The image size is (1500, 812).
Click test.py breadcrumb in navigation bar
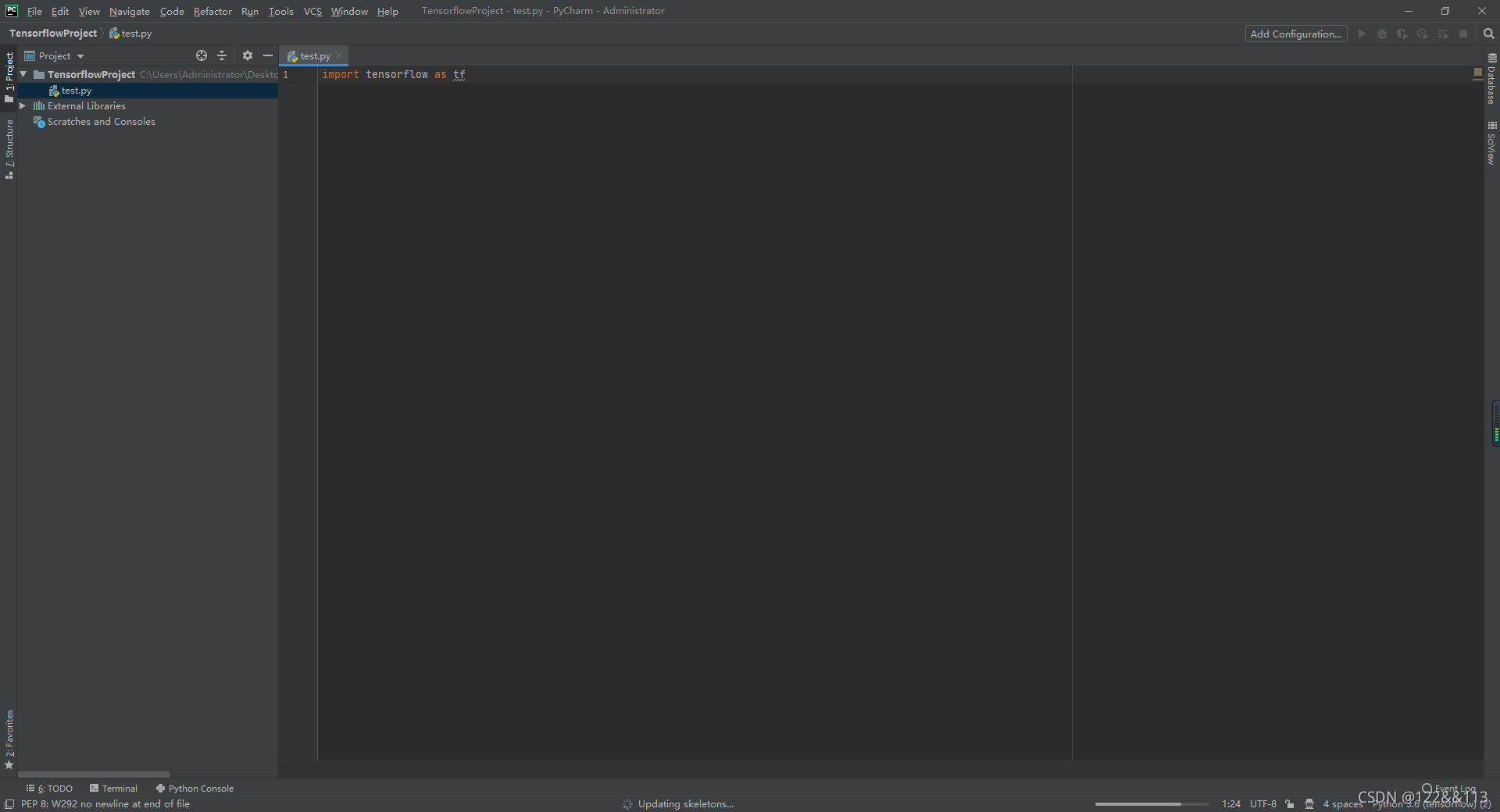coord(130,34)
